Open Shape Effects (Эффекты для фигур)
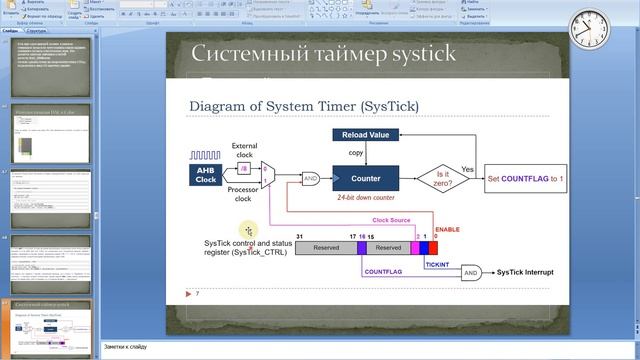The height and width of the screenshot is (360, 640). [432, 16]
